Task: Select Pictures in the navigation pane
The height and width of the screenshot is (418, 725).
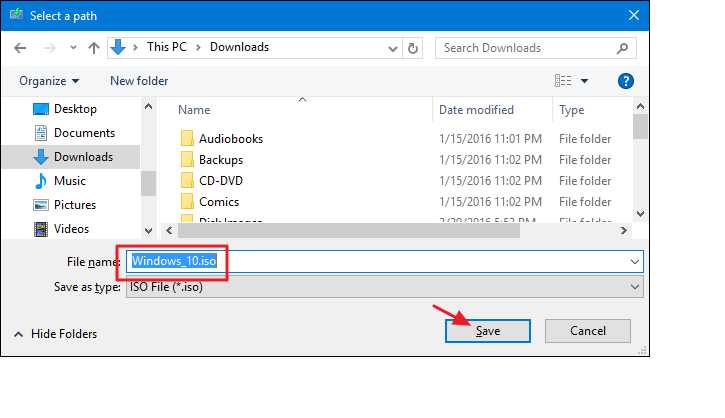Action: pyautogui.click(x=74, y=205)
